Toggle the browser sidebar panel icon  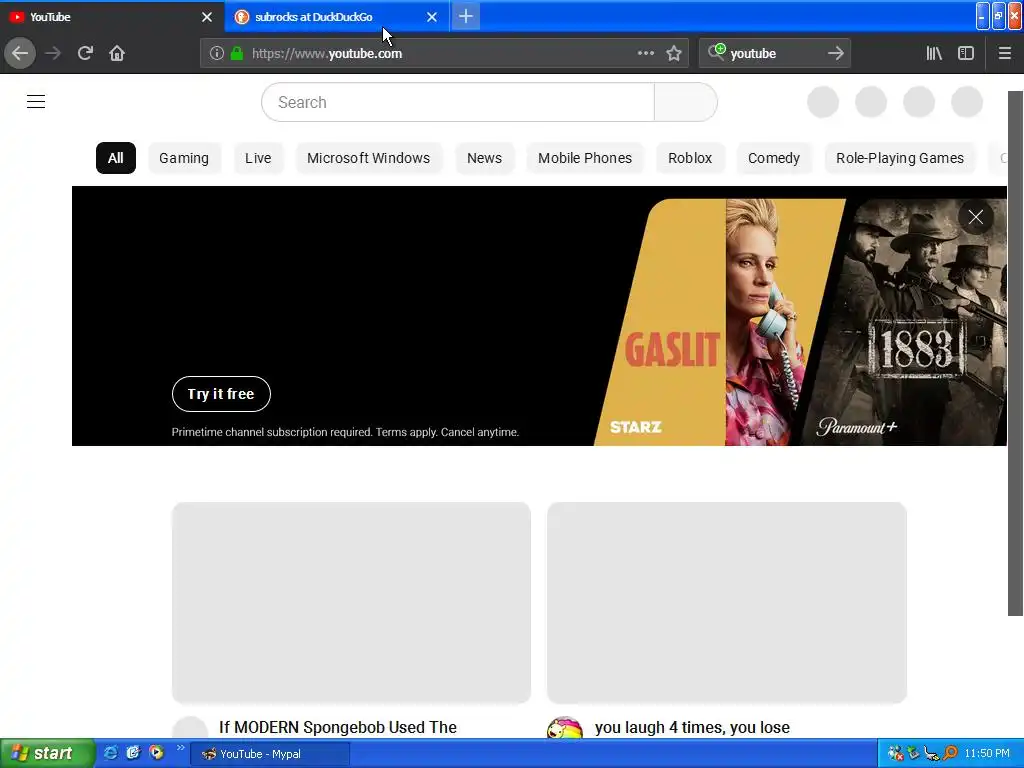[x=966, y=54]
